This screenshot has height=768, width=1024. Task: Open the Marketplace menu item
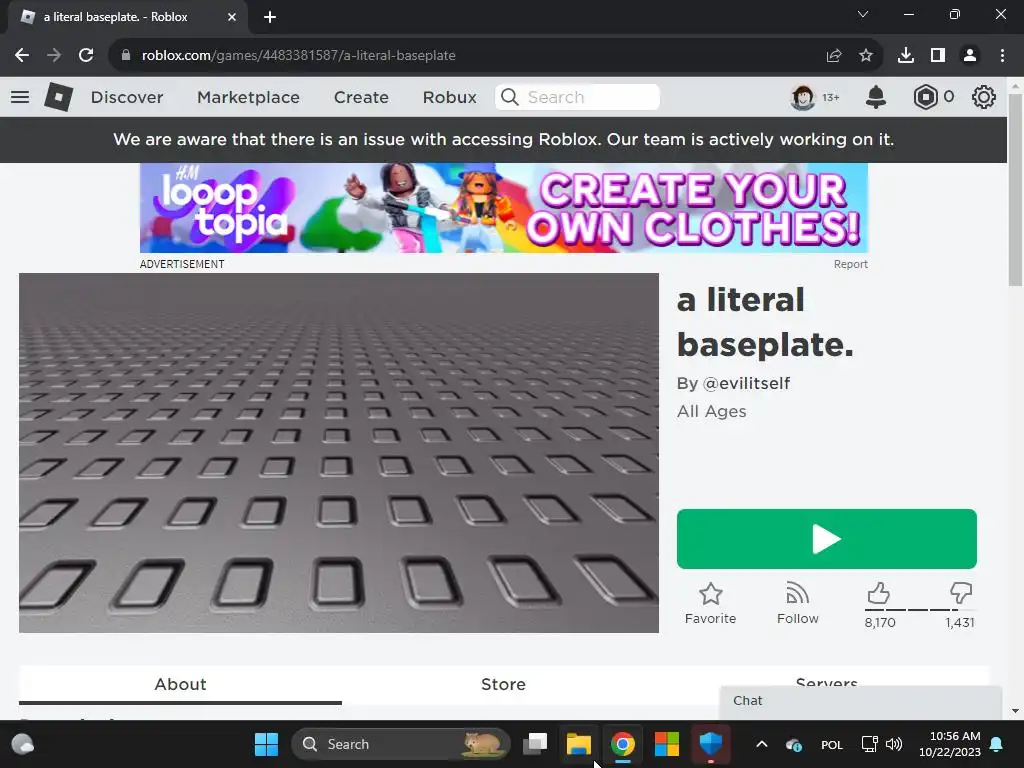[248, 97]
